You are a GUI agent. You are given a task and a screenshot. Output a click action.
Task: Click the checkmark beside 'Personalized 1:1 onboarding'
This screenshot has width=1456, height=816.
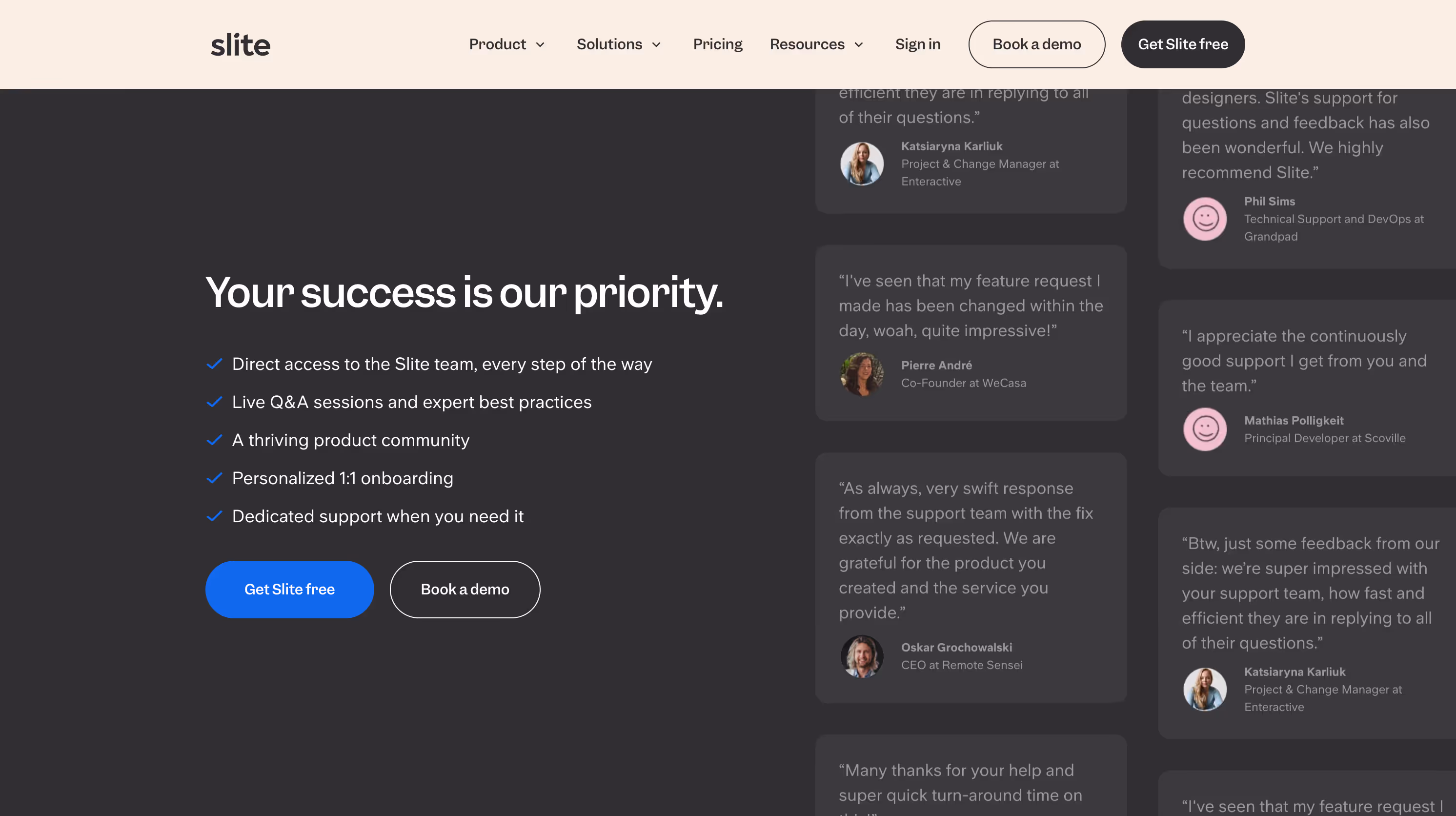(215, 477)
